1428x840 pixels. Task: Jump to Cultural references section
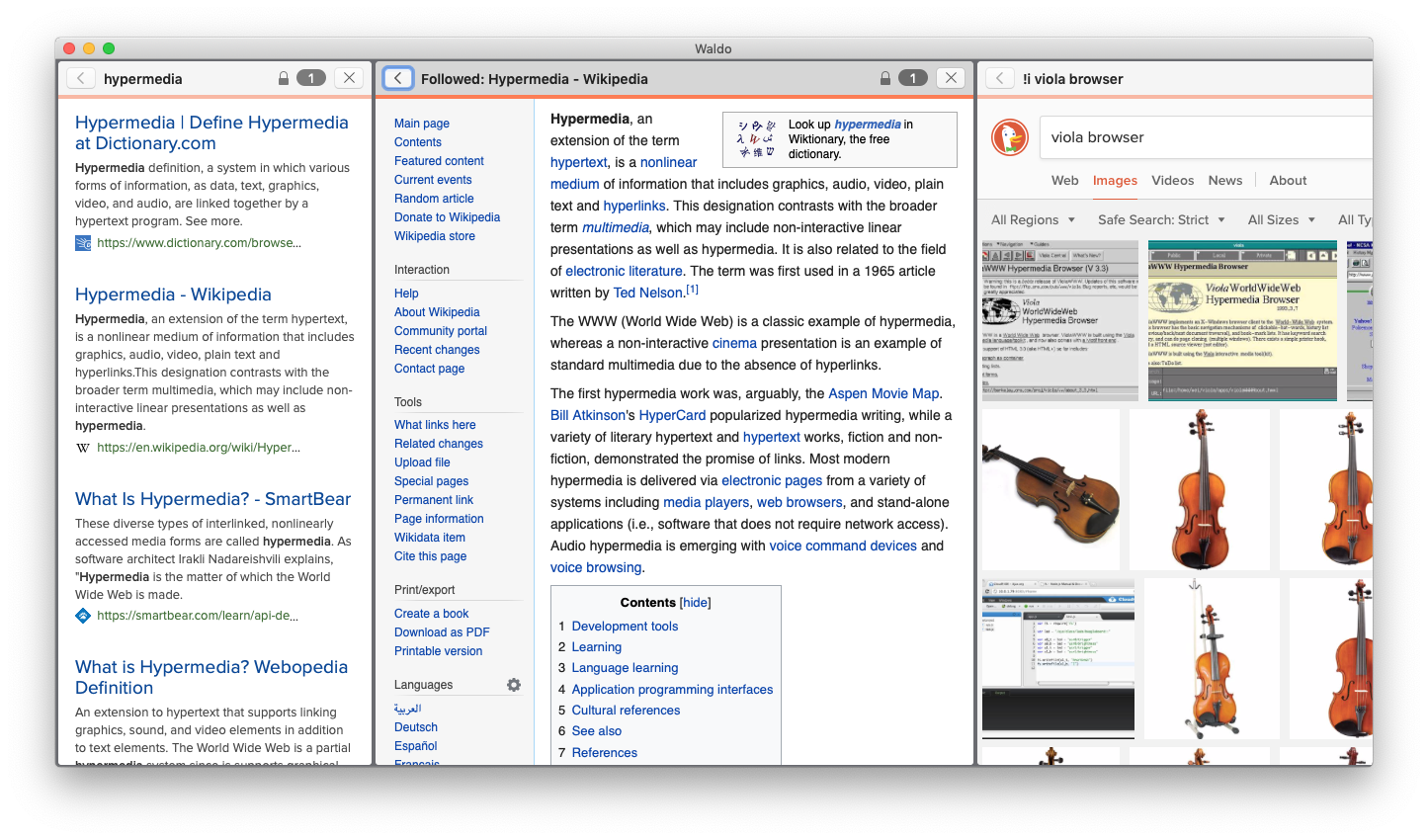tap(626, 711)
